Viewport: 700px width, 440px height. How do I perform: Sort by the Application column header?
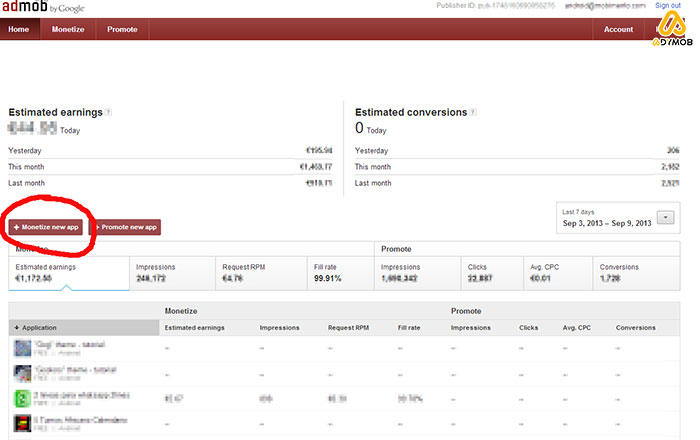84,328
